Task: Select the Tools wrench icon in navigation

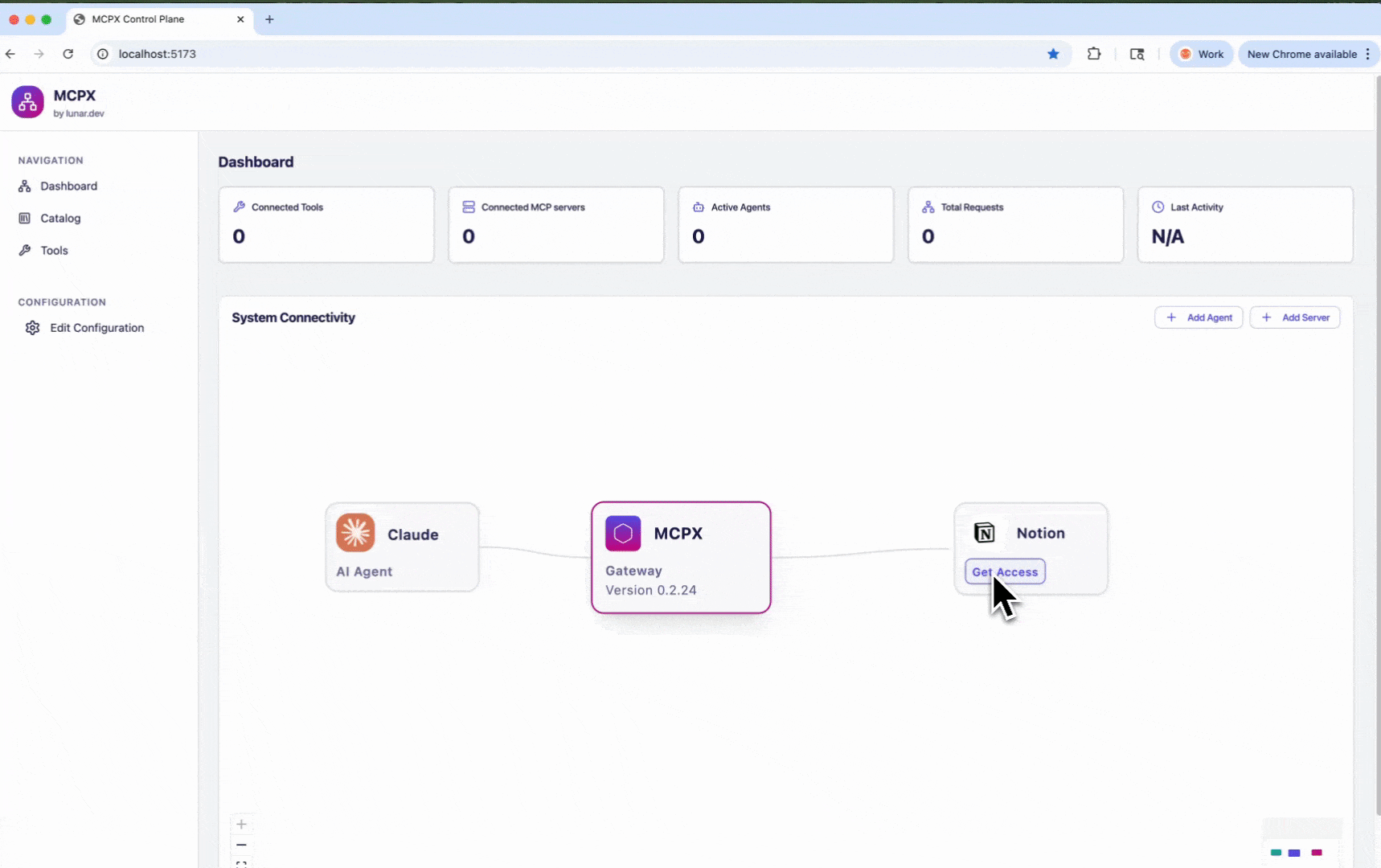Action: pyautogui.click(x=25, y=250)
